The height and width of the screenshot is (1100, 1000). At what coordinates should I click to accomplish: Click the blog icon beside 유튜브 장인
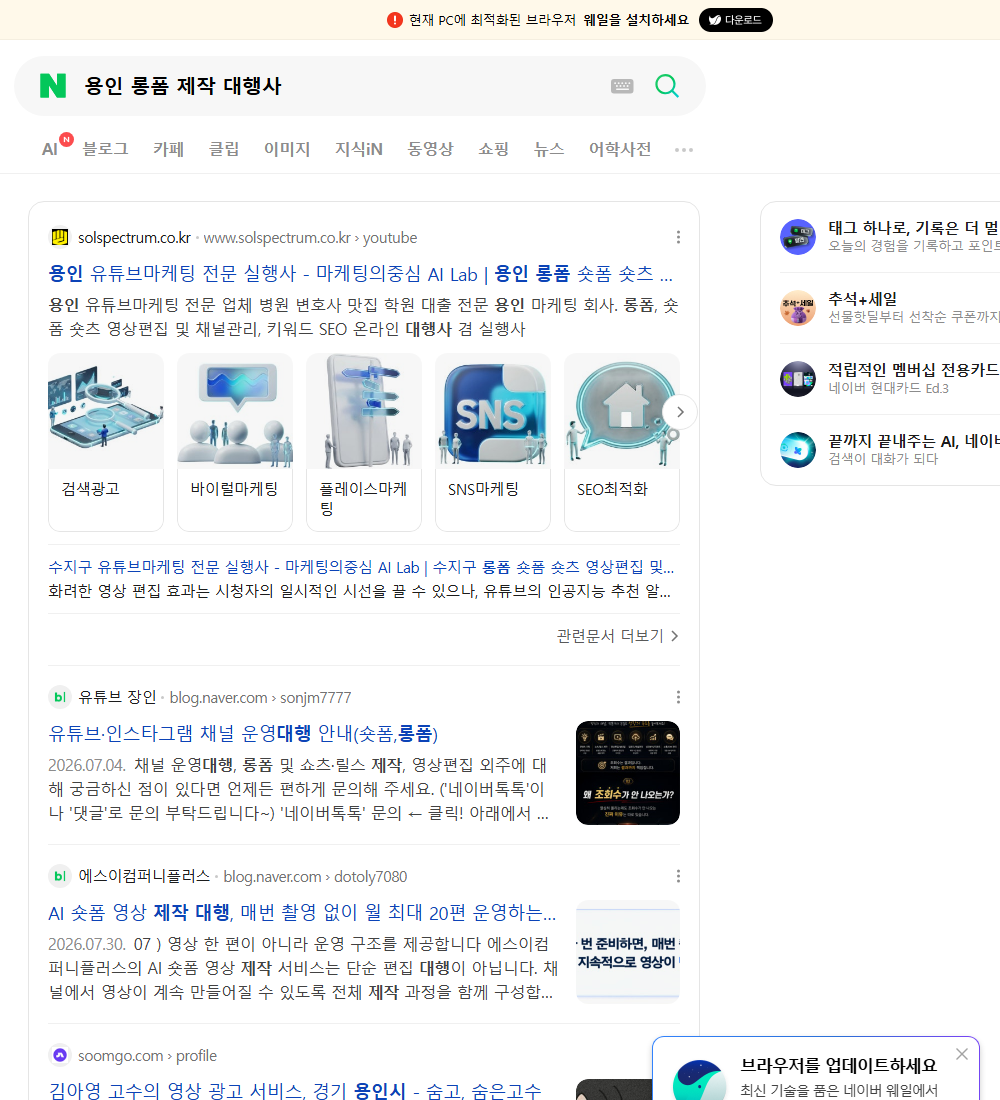[60, 697]
